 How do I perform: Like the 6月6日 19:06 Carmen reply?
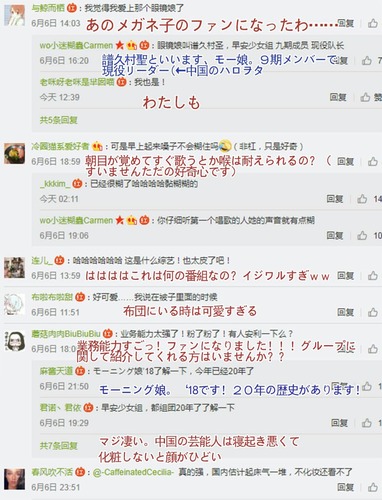point(362,236)
